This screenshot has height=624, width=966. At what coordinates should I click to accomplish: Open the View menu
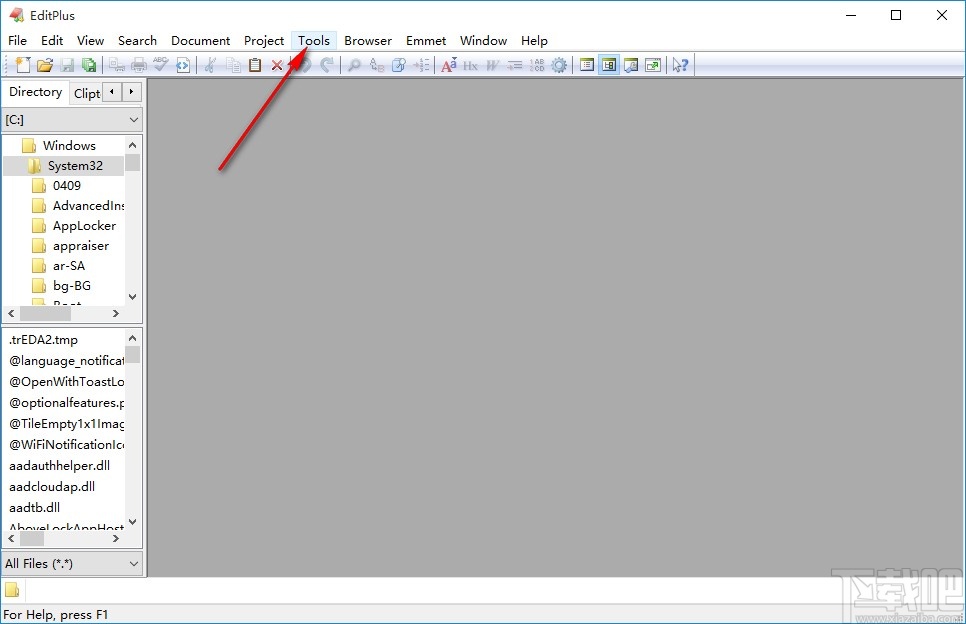tap(90, 41)
